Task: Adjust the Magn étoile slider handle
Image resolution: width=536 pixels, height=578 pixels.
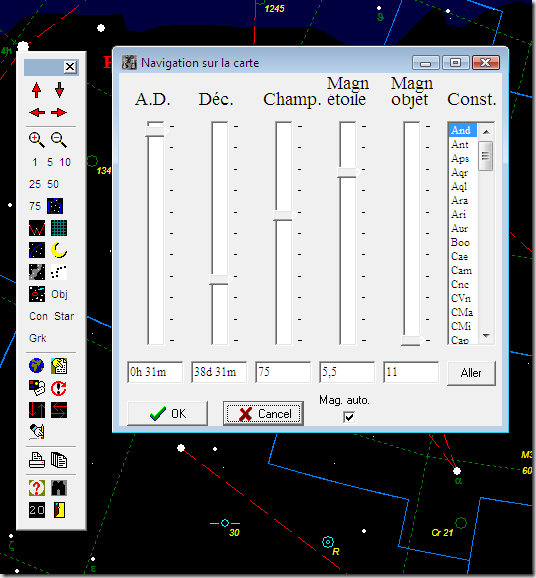Action: pos(348,173)
